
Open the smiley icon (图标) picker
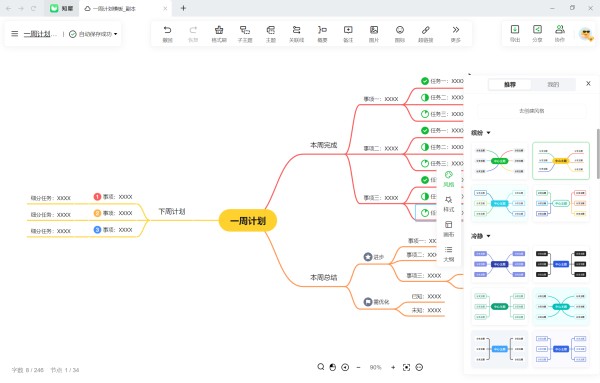400,34
